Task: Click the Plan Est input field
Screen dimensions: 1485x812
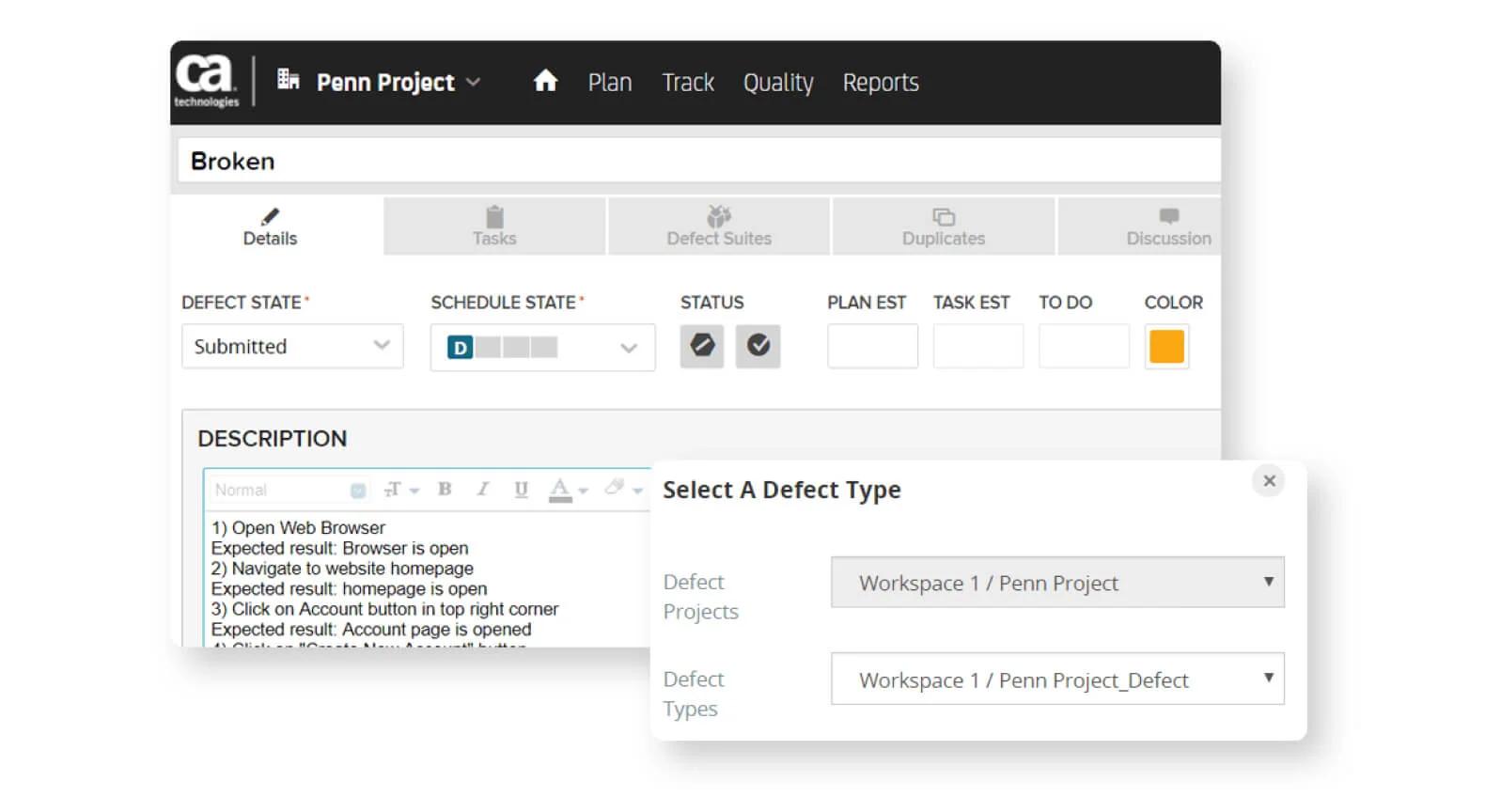Action: [x=872, y=346]
